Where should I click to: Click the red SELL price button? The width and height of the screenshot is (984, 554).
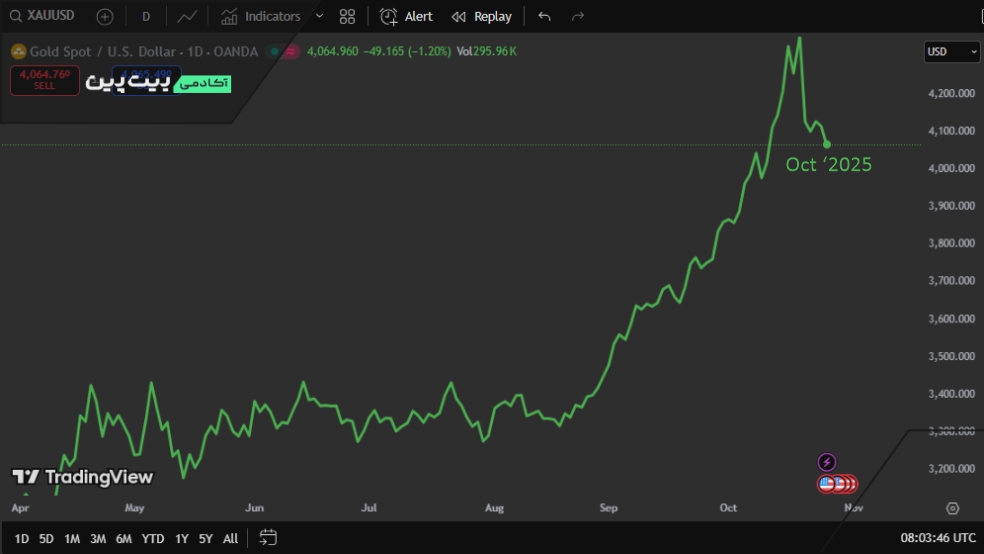tap(45, 80)
